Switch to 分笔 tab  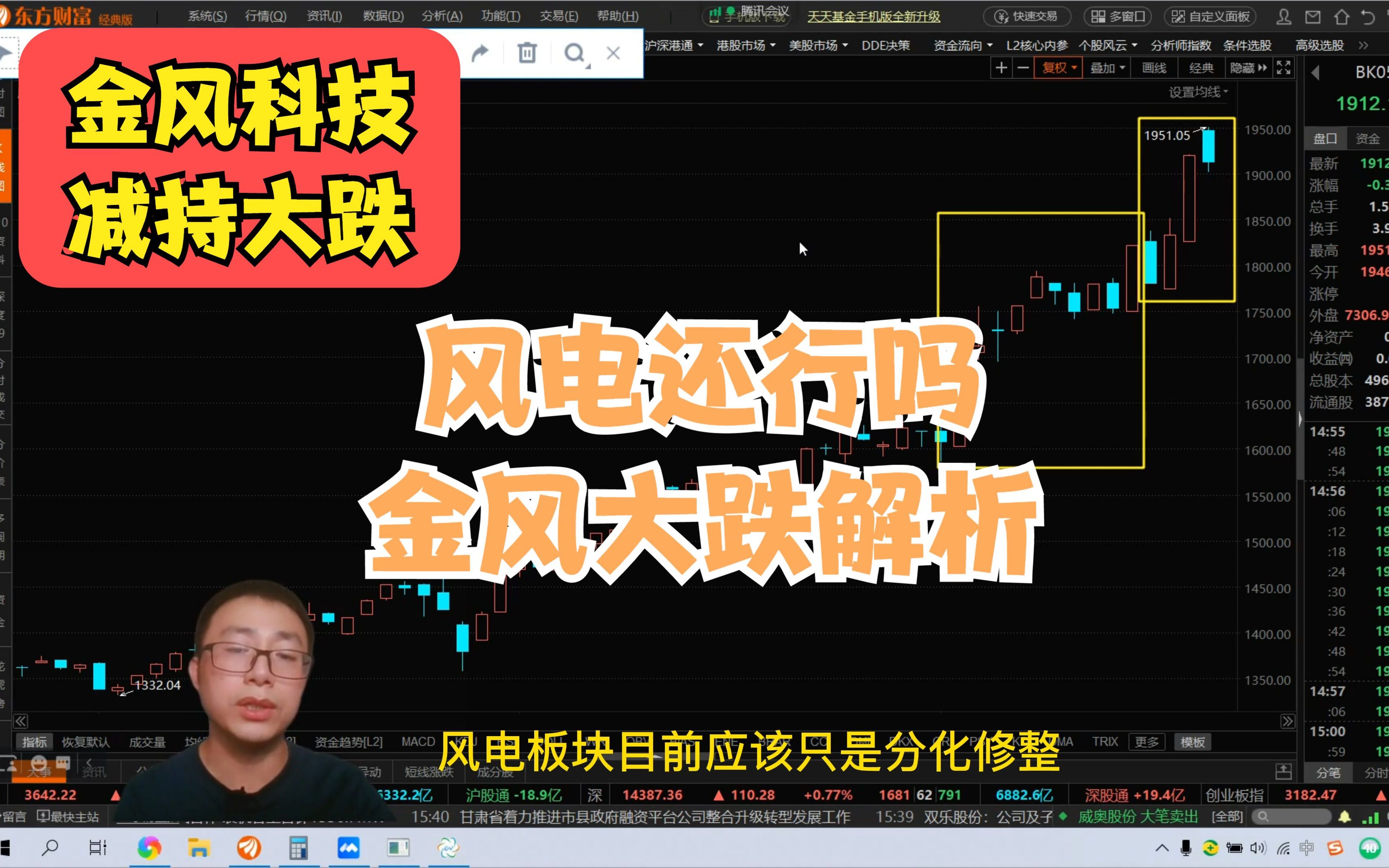pos(1328,773)
